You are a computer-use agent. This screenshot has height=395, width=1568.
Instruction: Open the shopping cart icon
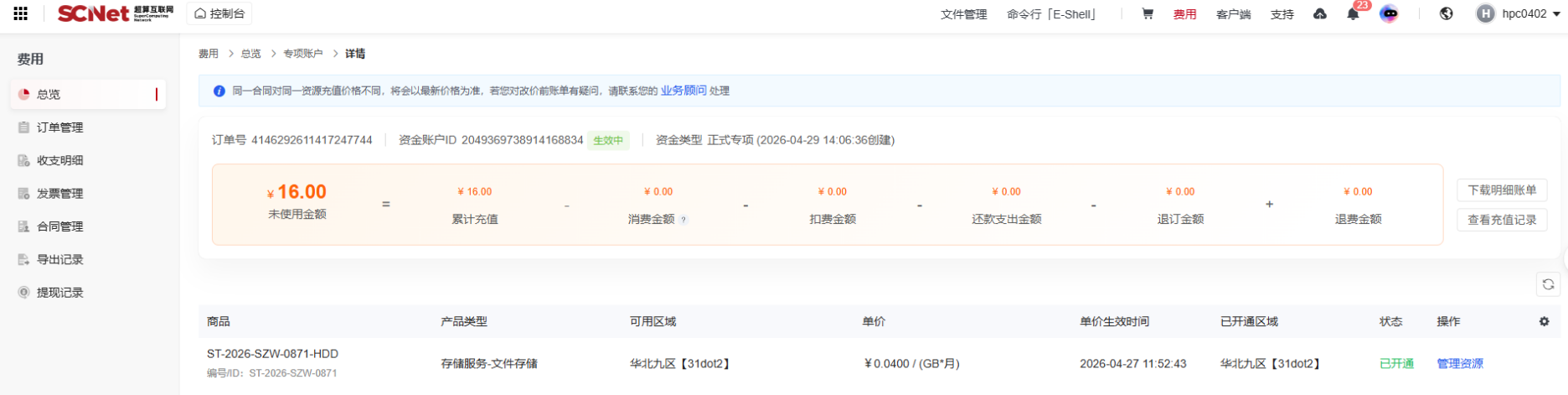coord(1148,13)
